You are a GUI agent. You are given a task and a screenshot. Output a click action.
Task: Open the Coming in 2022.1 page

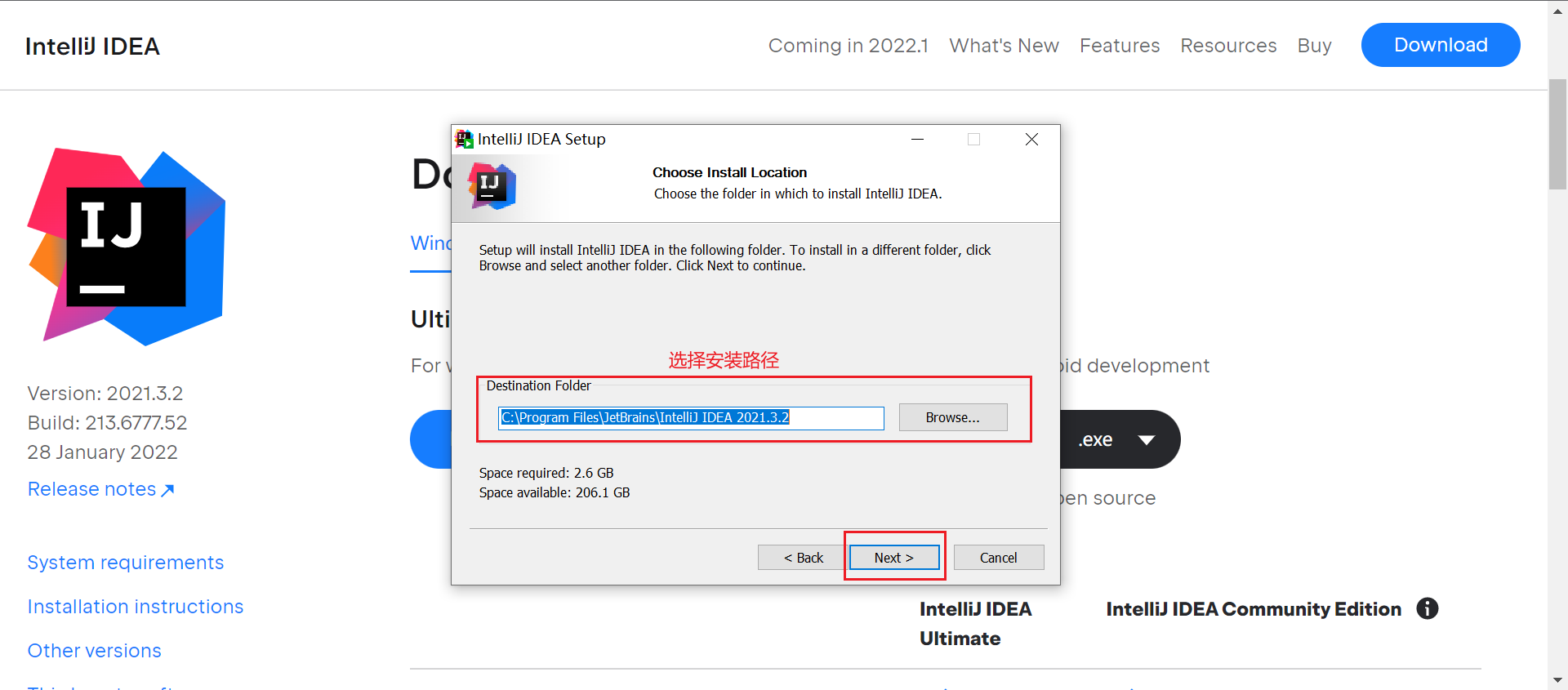click(848, 46)
